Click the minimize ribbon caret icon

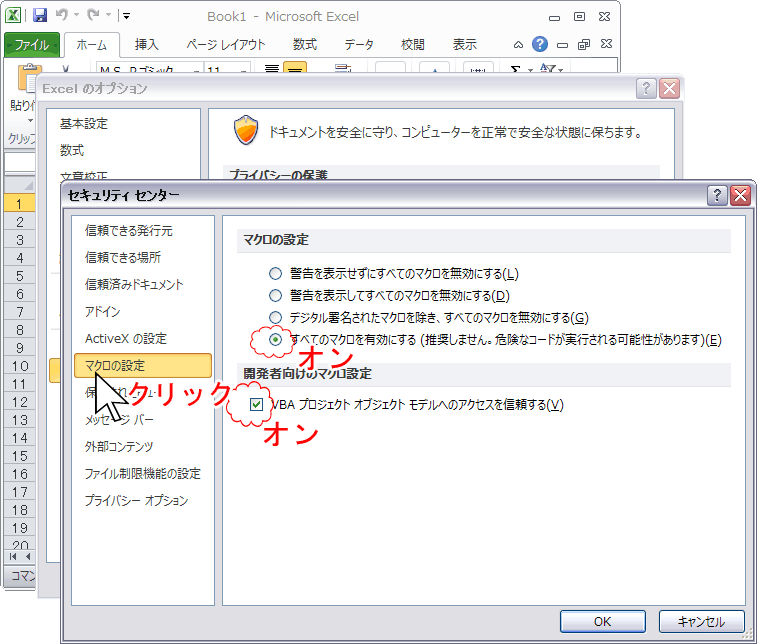[x=518, y=45]
